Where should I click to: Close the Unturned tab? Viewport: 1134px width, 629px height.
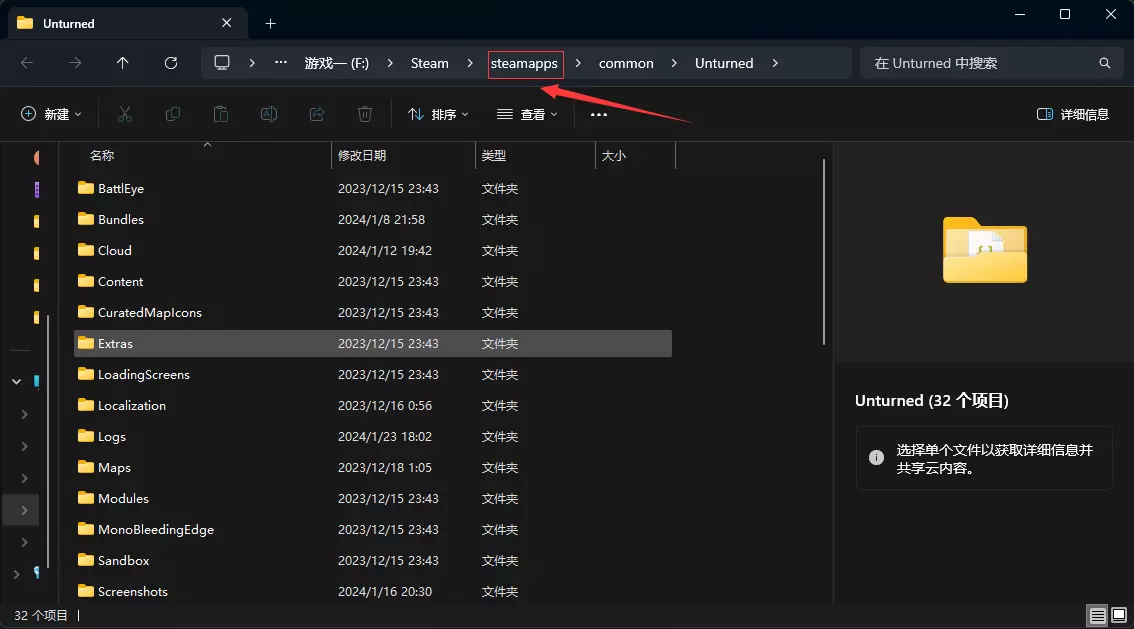pyautogui.click(x=226, y=23)
